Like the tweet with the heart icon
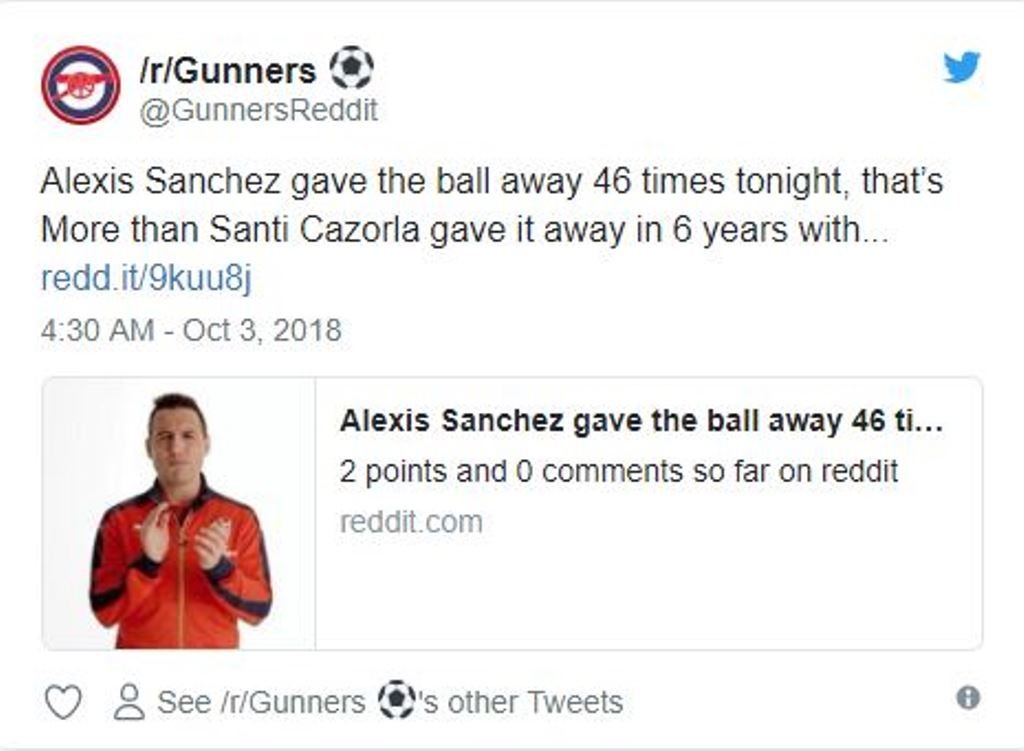This screenshot has width=1024, height=751. [63, 703]
